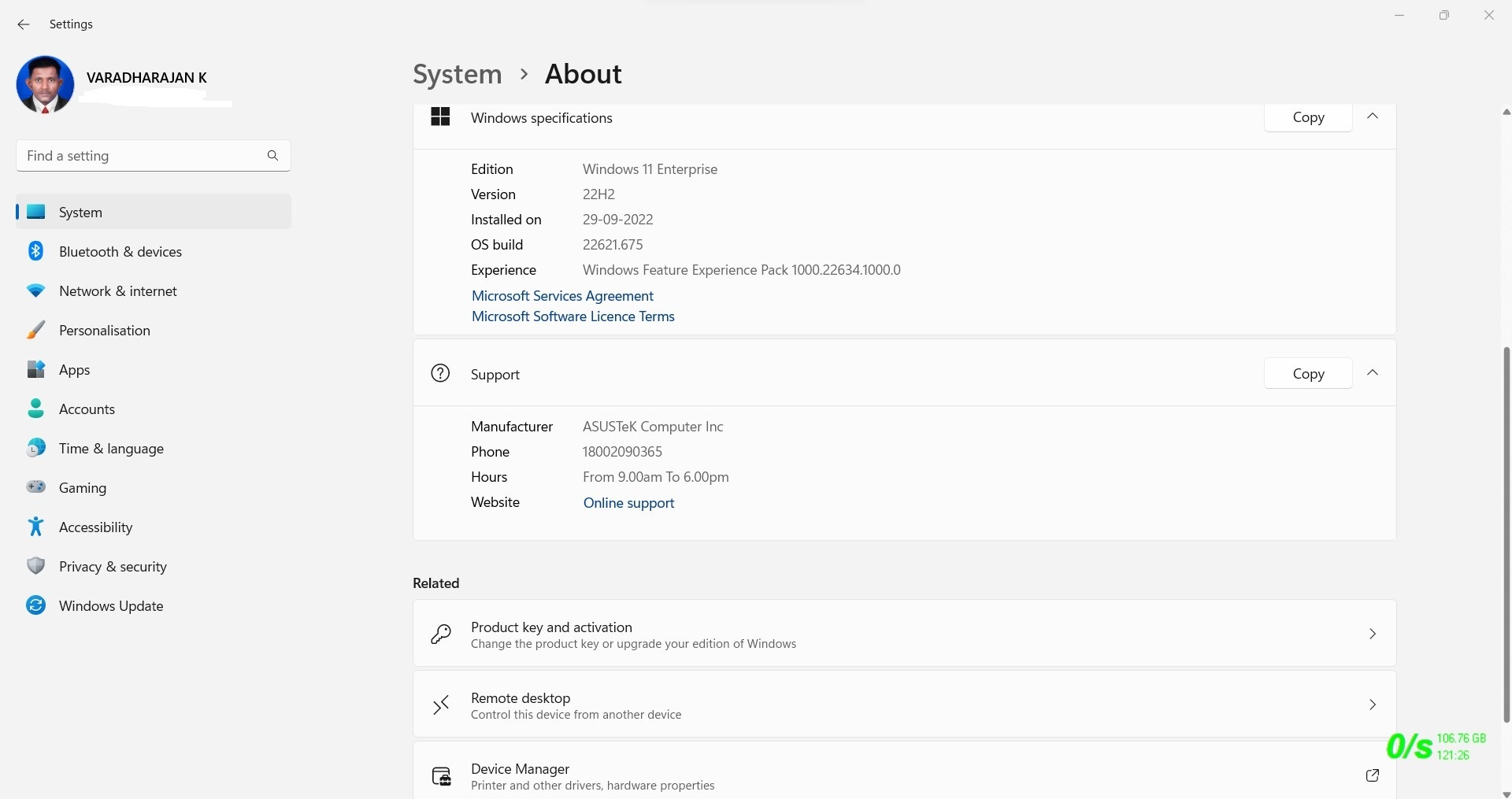Open Accounts settings page
The height and width of the screenshot is (799, 1512).
click(154, 409)
